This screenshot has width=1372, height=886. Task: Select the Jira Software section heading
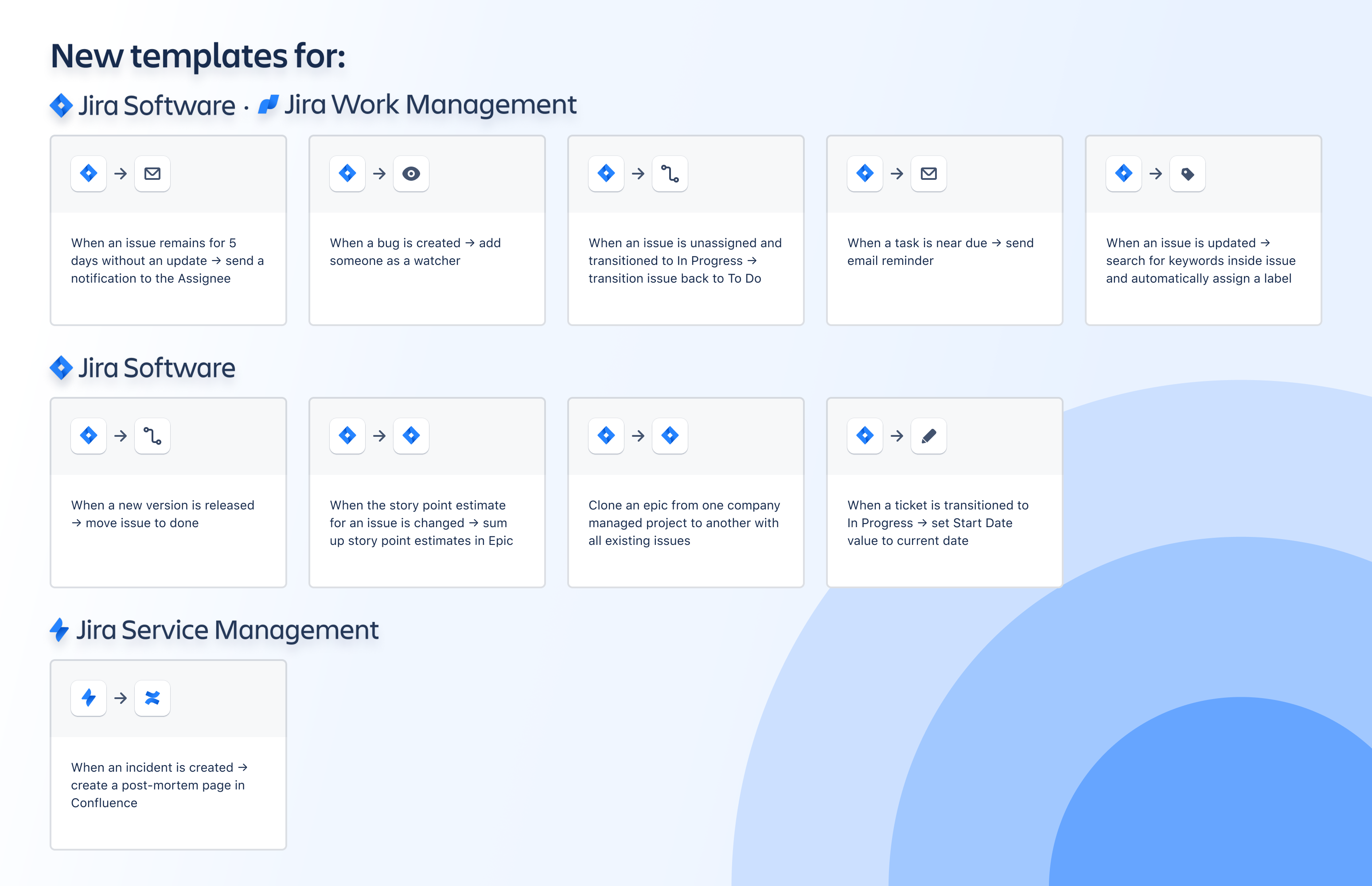coord(156,368)
